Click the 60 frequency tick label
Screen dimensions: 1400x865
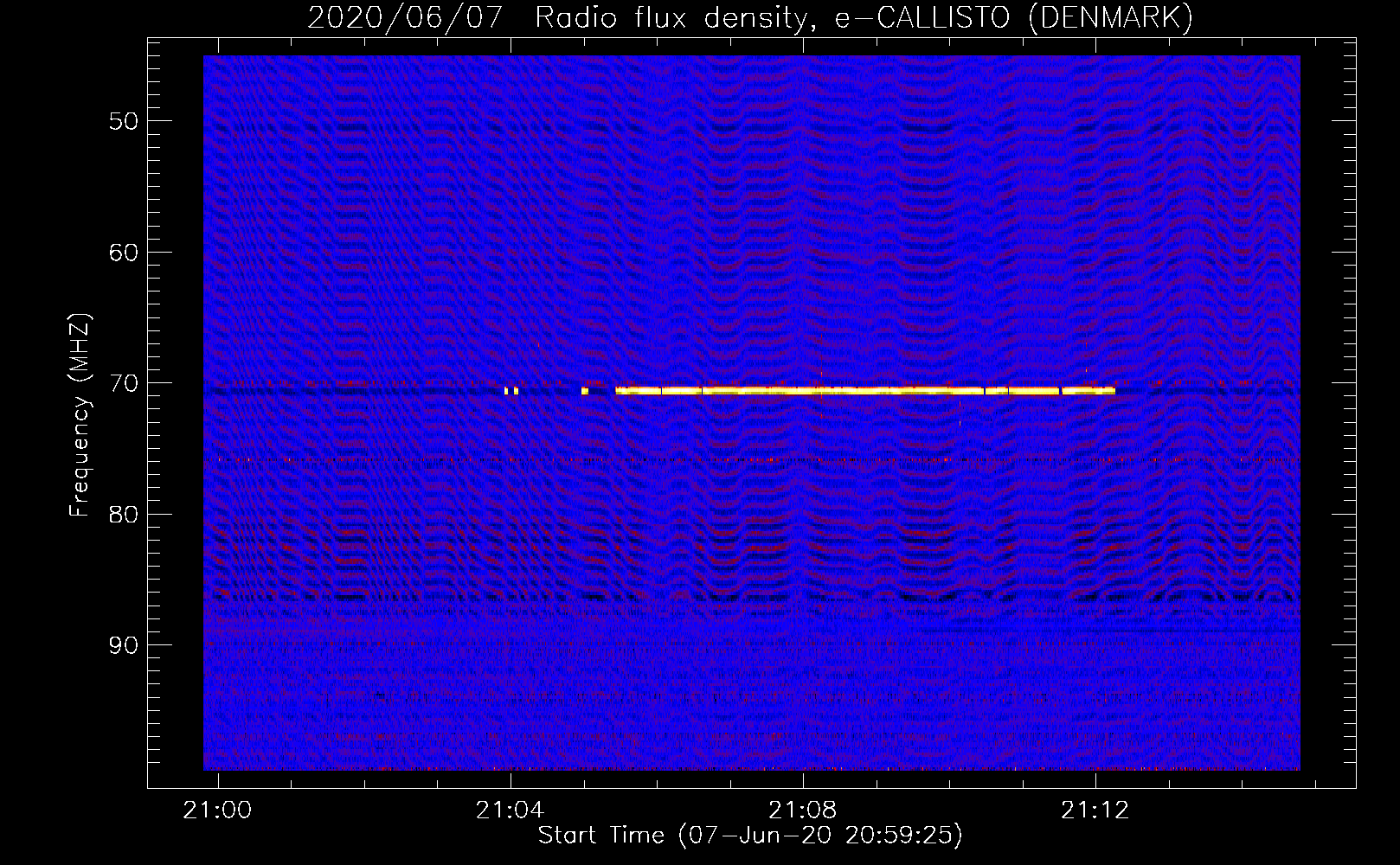tap(124, 253)
